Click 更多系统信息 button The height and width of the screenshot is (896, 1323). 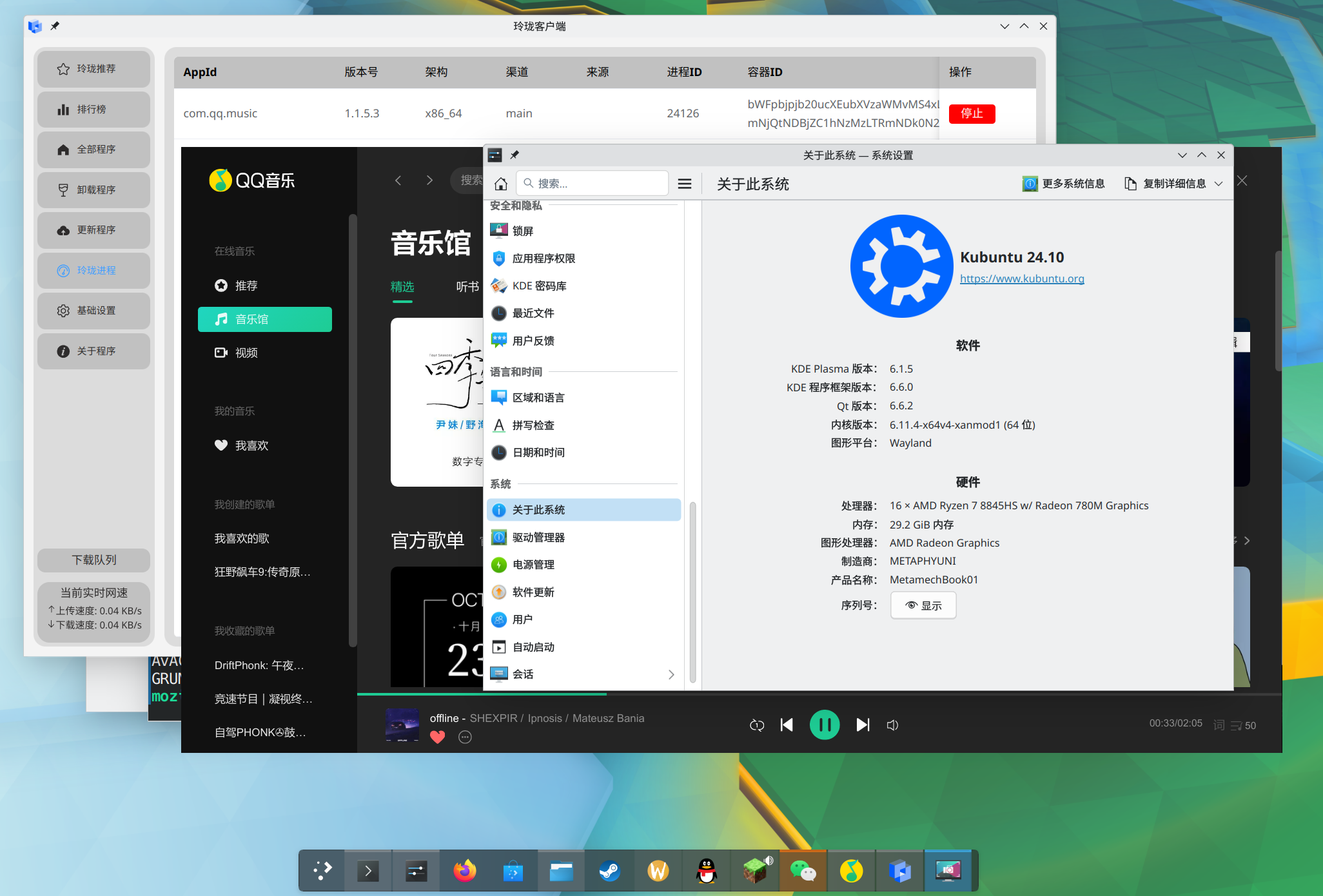[x=1064, y=184]
